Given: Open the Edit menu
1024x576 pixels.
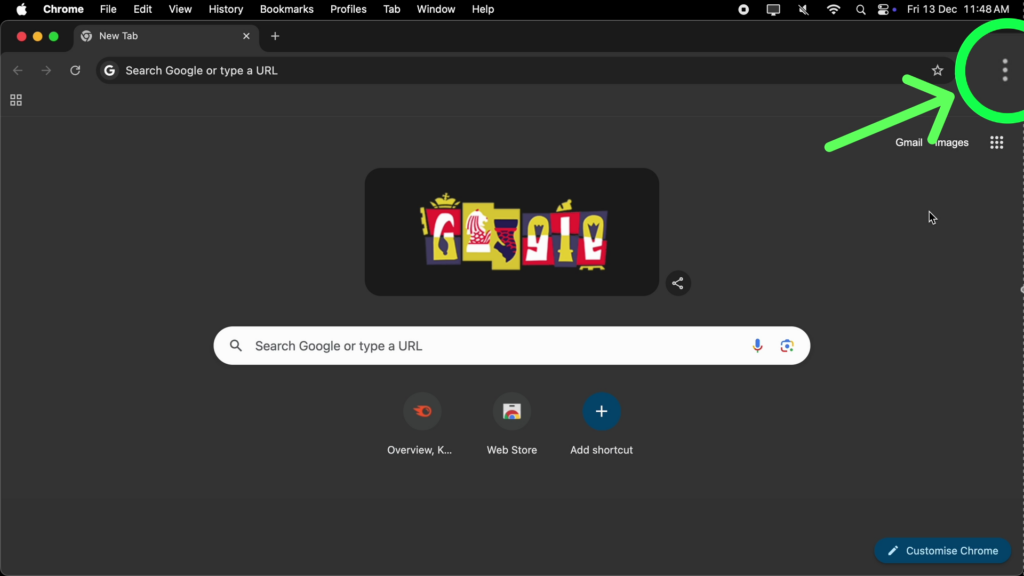Looking at the screenshot, I should pyautogui.click(x=142, y=9).
